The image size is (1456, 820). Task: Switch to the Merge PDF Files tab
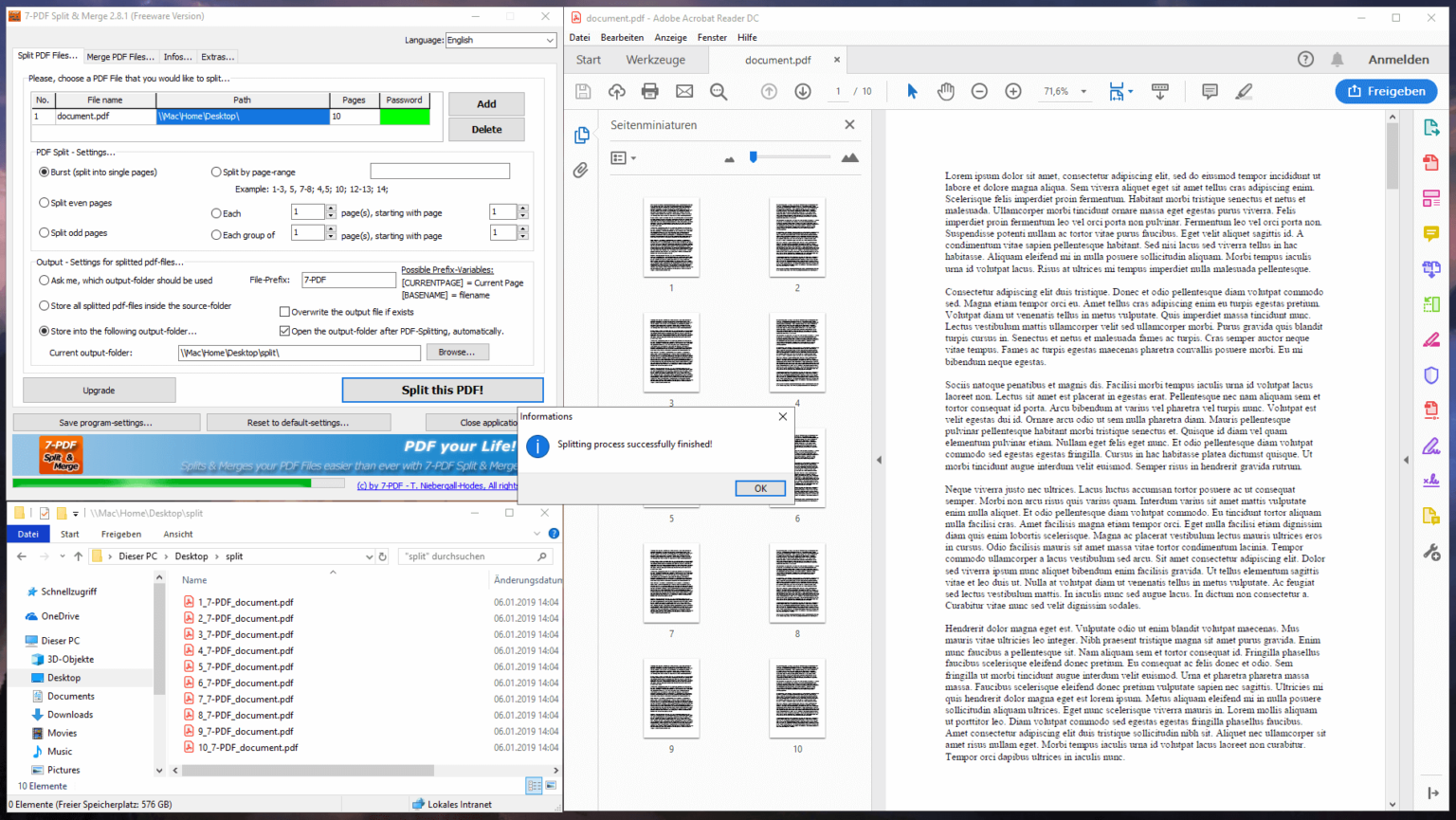tap(120, 56)
